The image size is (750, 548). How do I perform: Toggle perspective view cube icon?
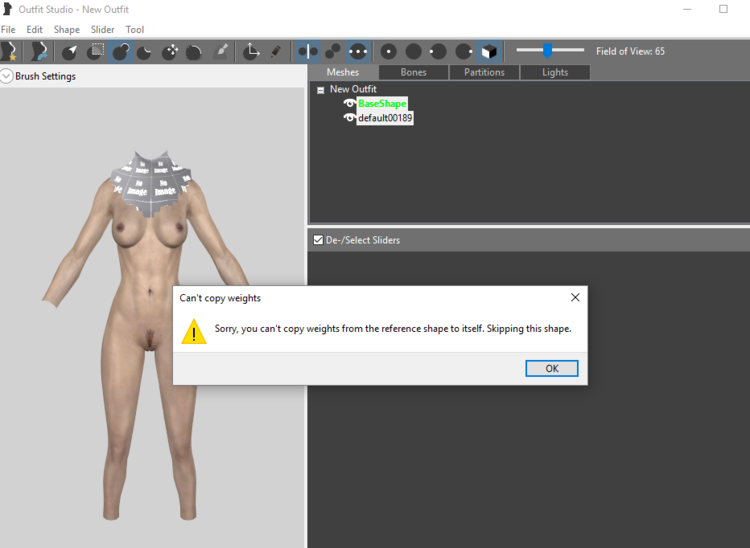(x=489, y=51)
